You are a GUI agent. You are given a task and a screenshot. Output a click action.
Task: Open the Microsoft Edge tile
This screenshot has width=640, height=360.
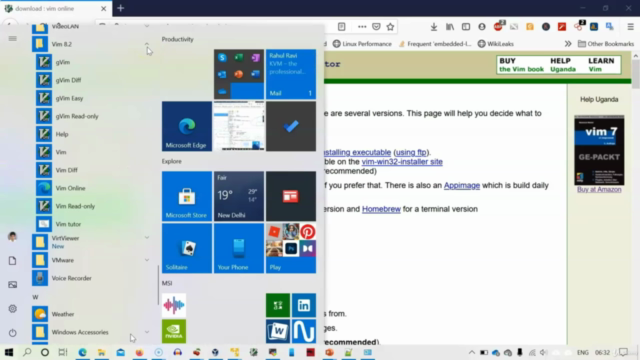pos(187,126)
